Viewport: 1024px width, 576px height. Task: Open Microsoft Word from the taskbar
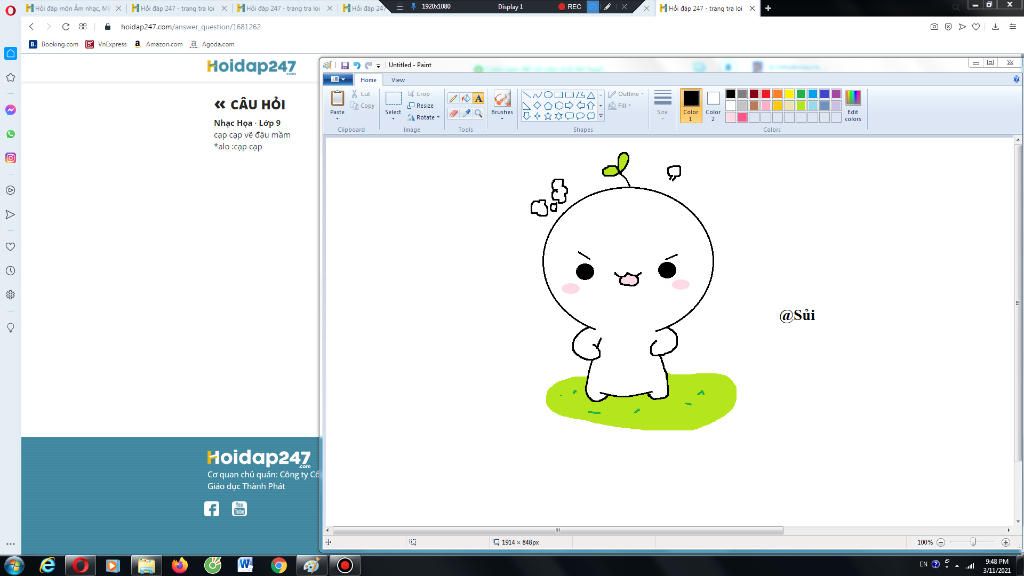pyautogui.click(x=246, y=565)
